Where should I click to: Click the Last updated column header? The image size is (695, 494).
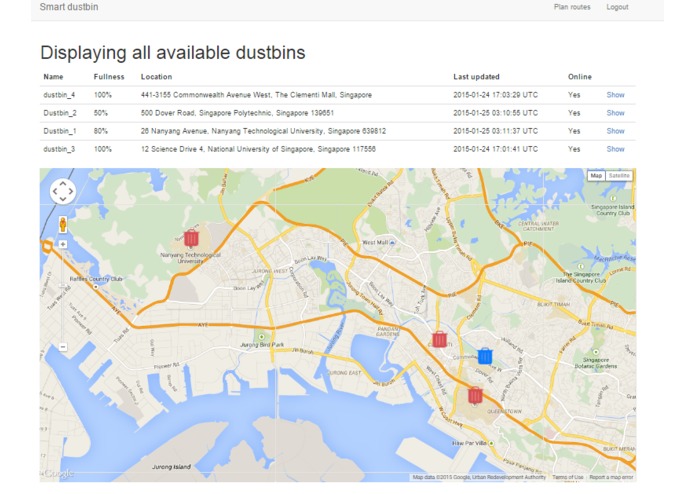(x=476, y=77)
